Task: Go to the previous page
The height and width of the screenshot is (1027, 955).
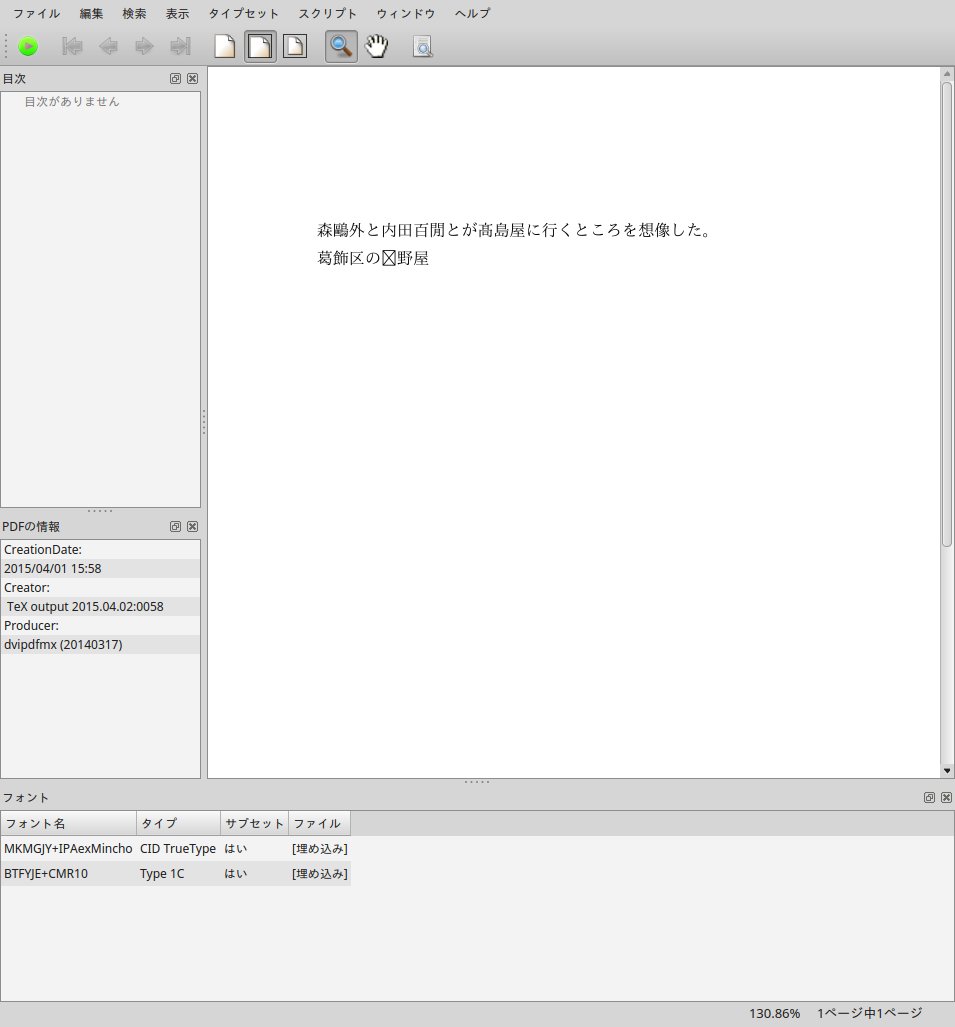Action: pos(108,47)
